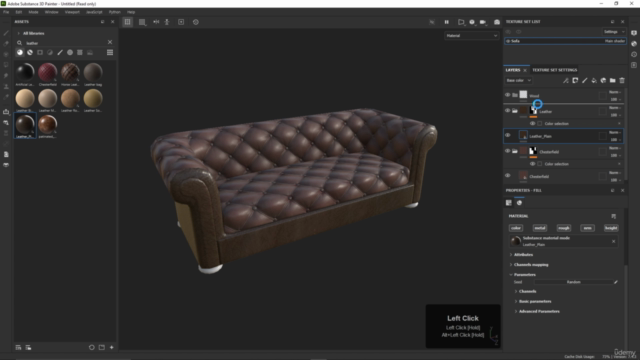Toggle Sofa texture set visibility eye
The width and height of the screenshot is (640, 360).
tap(508, 41)
